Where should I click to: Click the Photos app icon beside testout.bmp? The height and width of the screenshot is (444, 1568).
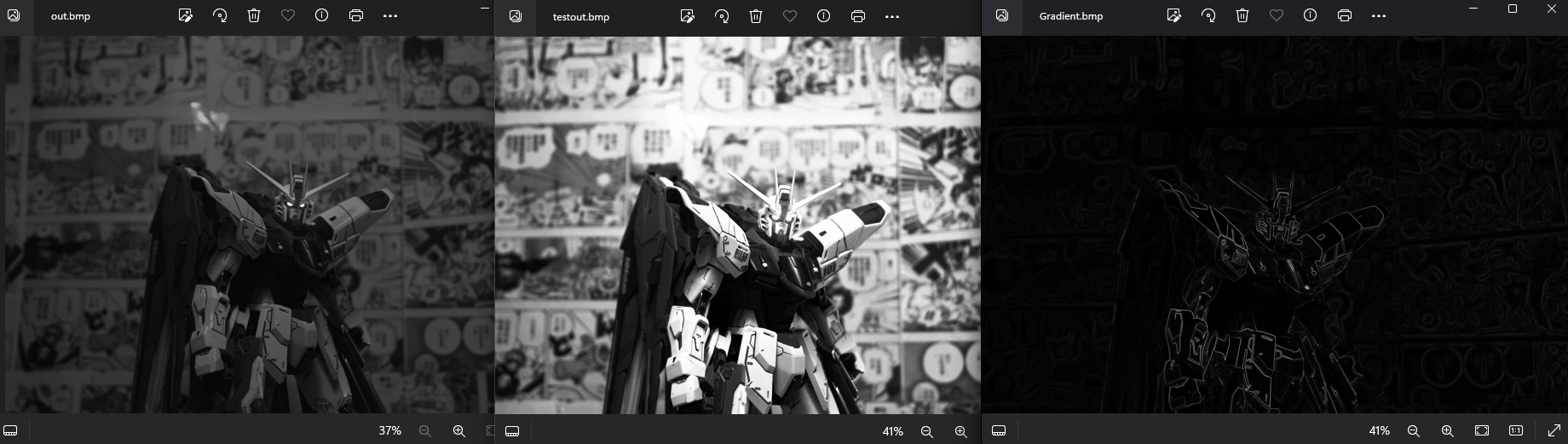pos(515,16)
